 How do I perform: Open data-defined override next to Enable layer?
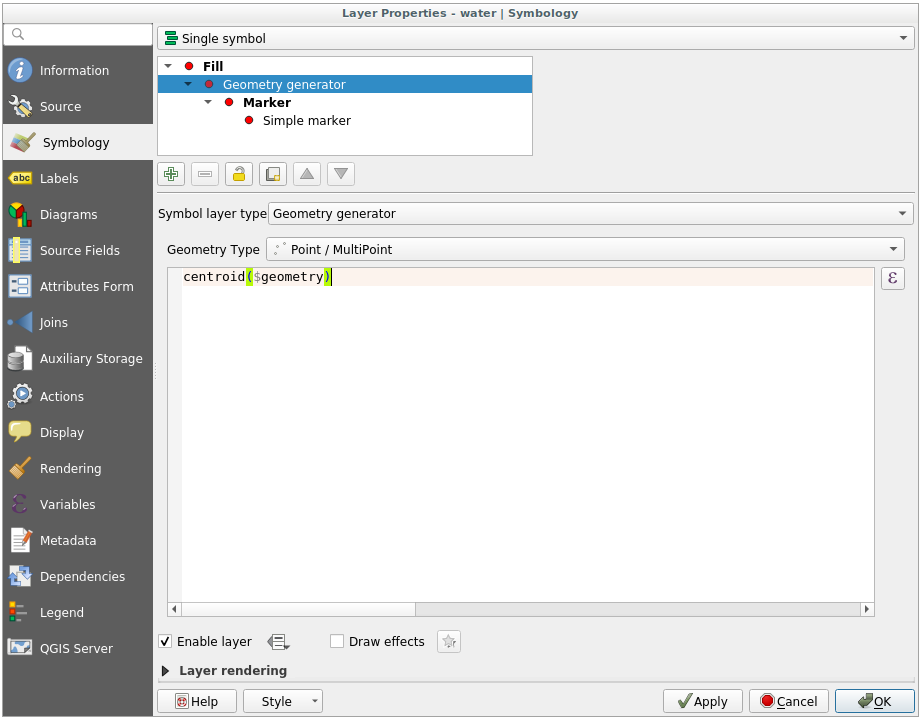coord(277,642)
